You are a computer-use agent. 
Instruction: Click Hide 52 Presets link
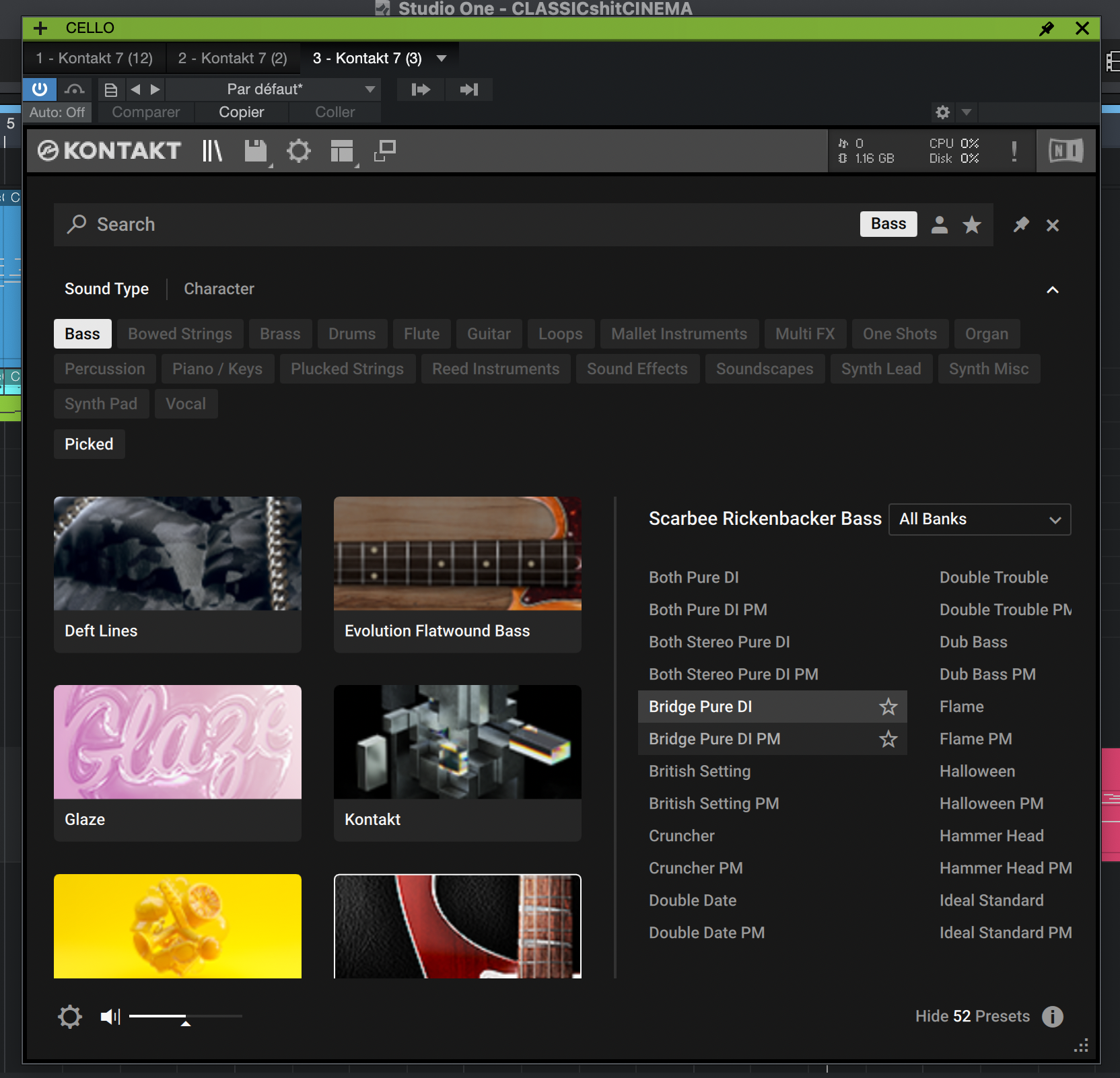click(972, 1016)
